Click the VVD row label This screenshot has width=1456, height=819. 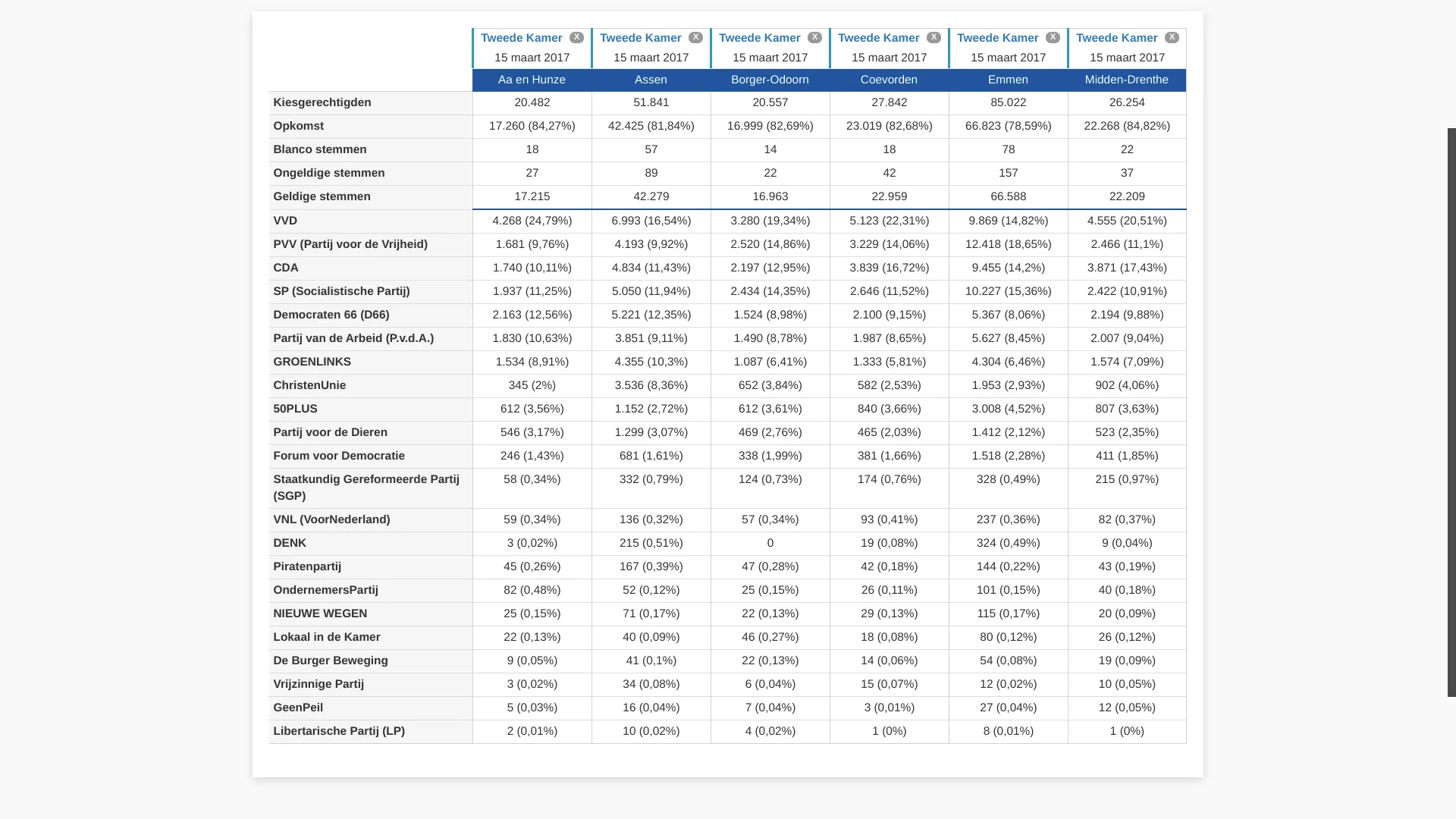tap(285, 221)
